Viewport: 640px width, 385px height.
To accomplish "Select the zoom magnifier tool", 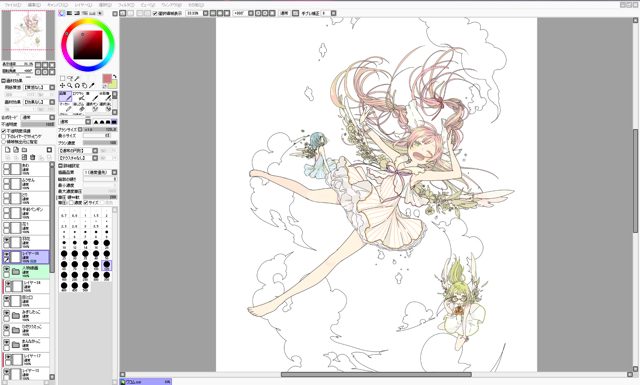I will point(70,86).
